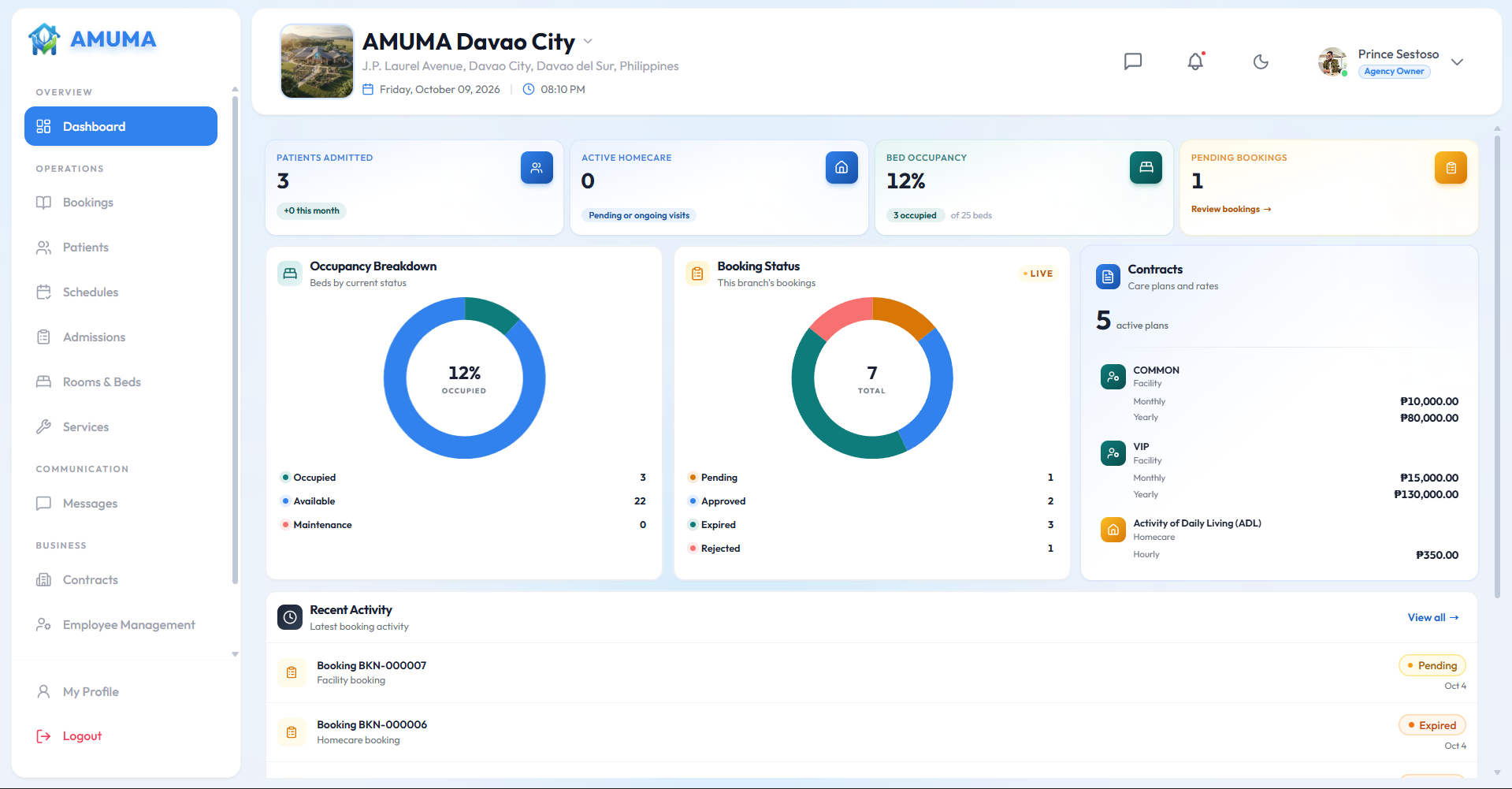1512x789 pixels.
Task: Open the messages chat icon in header
Action: point(1133,61)
